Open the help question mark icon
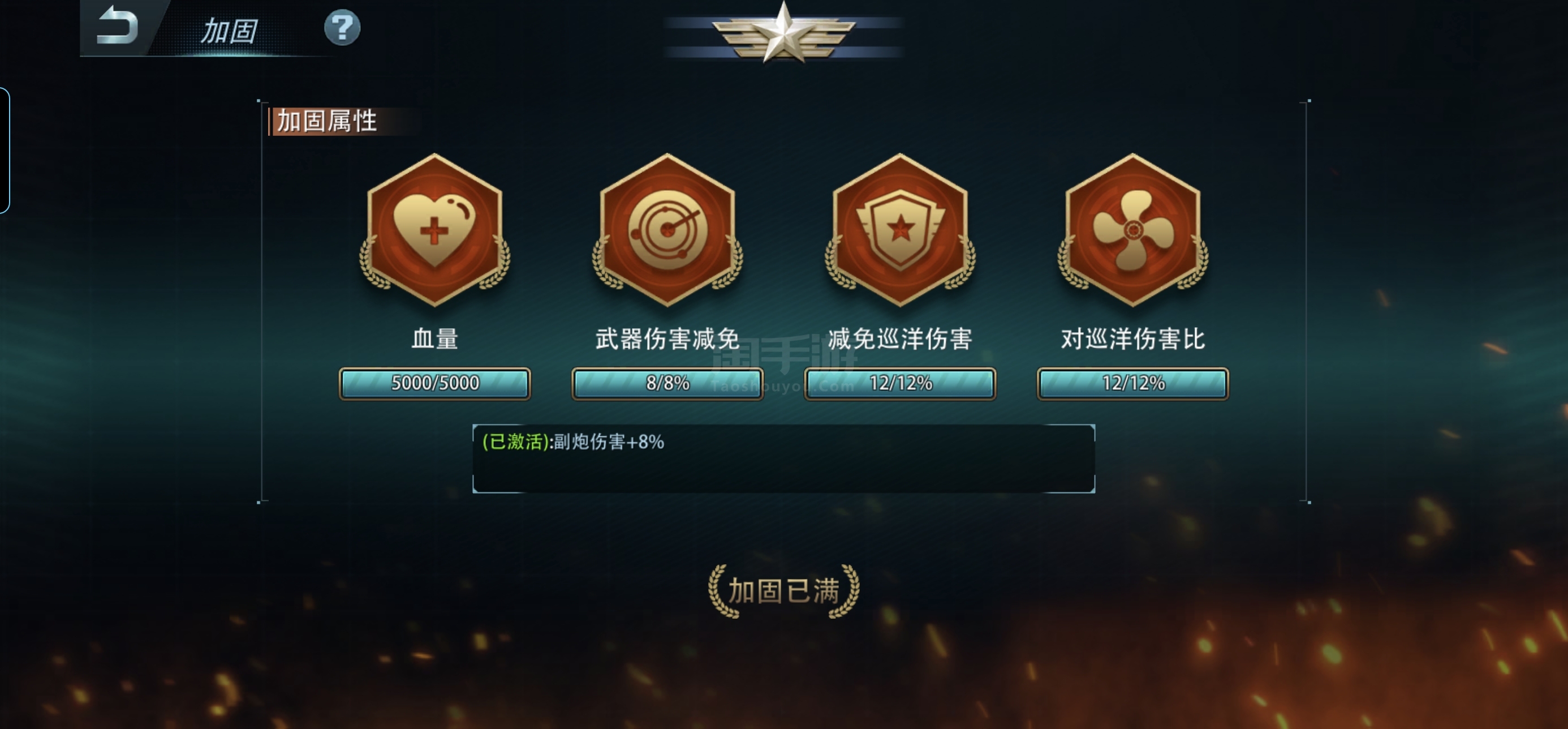The width and height of the screenshot is (1568, 729). click(342, 27)
